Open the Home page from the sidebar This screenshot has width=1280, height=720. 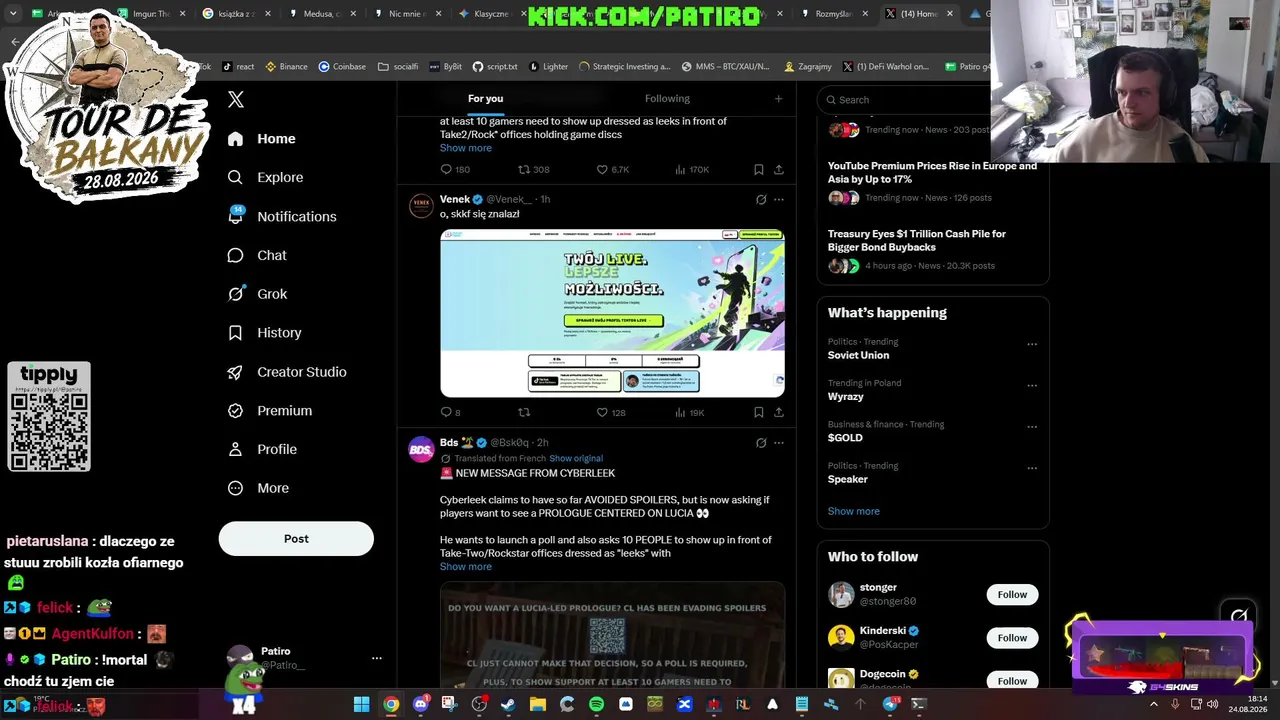(262, 139)
